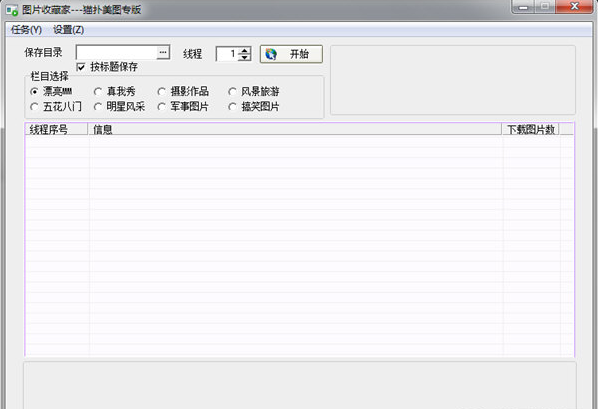Decrease thread count with the down arrow

(x=244, y=57)
